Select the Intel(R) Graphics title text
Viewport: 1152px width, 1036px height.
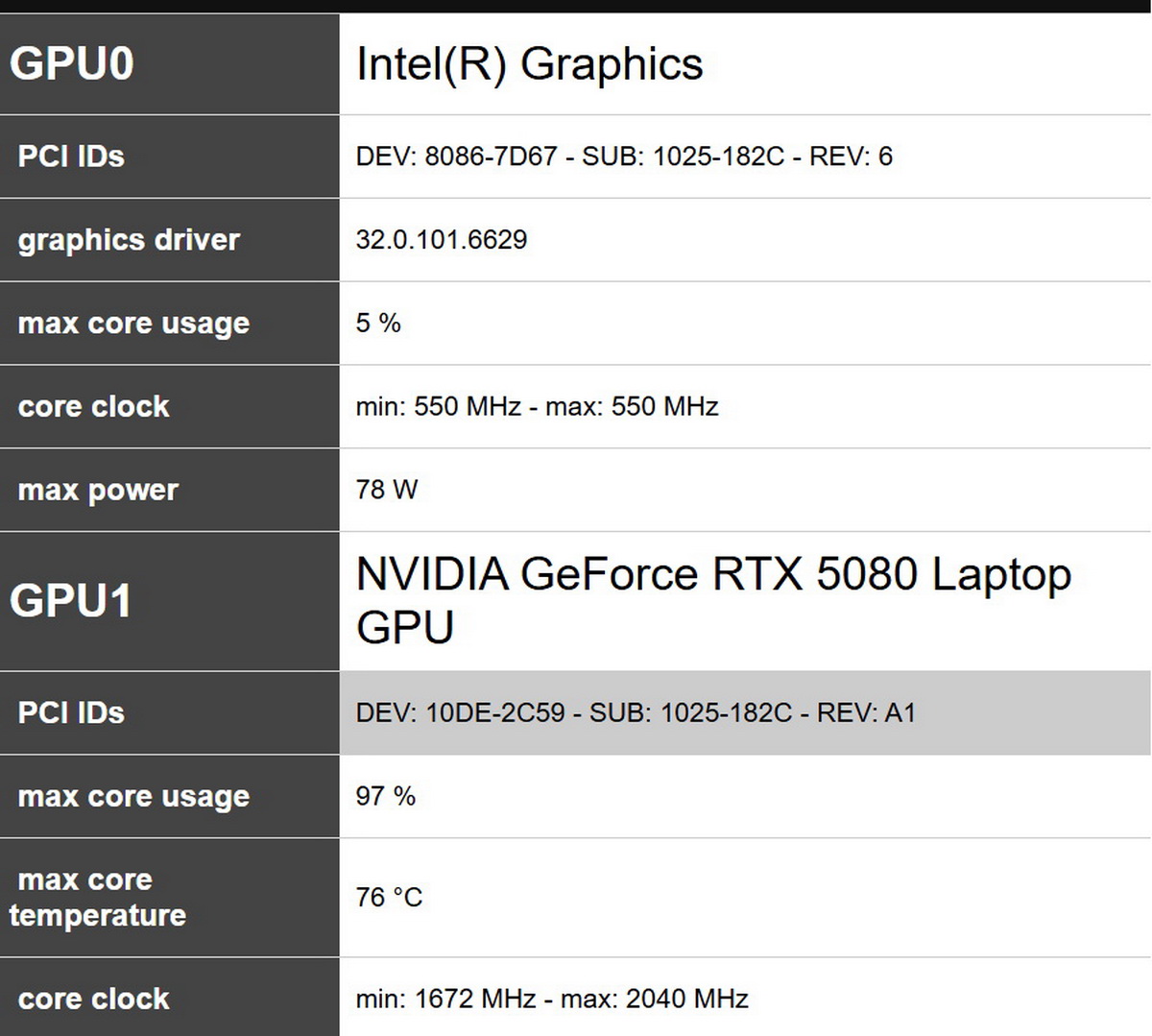[x=529, y=64]
